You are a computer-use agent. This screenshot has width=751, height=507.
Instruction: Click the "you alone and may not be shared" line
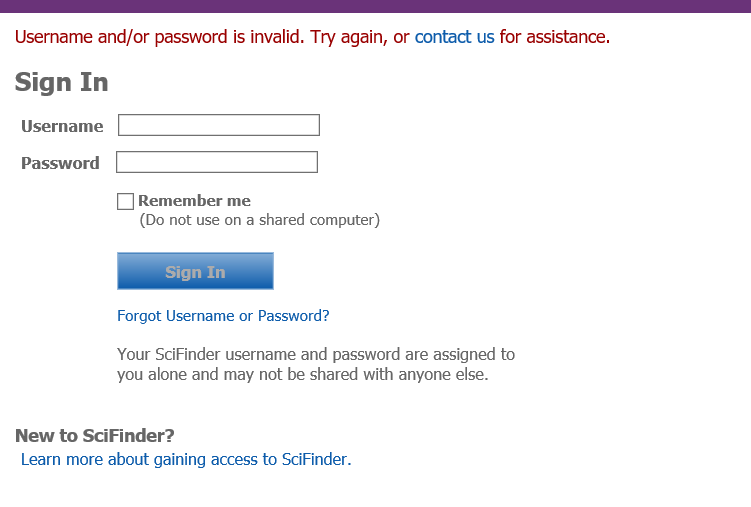click(x=303, y=375)
